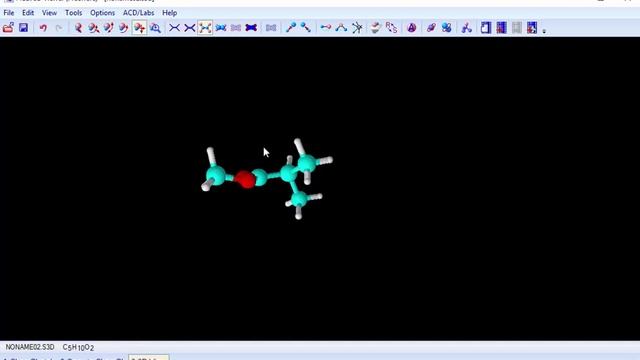Screen dimensions: 640x360
Task: Click the R/S stereo descriptor icon
Action: (391, 28)
